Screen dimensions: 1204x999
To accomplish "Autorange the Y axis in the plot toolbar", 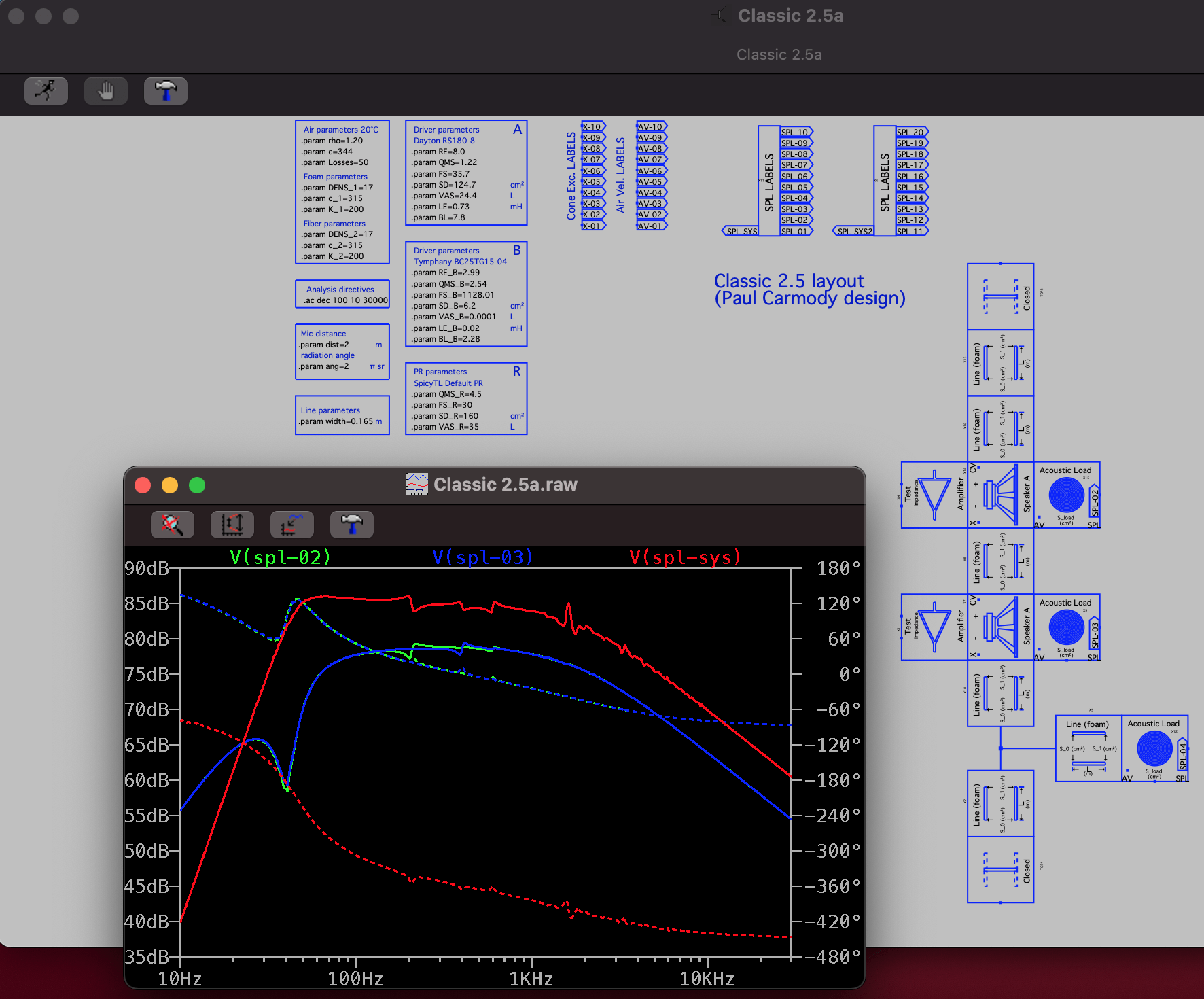I will [232, 525].
